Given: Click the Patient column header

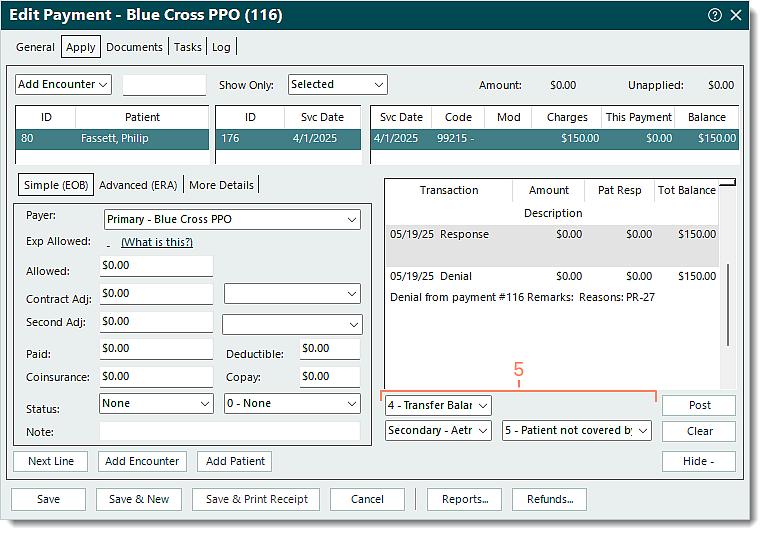Looking at the screenshot, I should pyautogui.click(x=142, y=118).
